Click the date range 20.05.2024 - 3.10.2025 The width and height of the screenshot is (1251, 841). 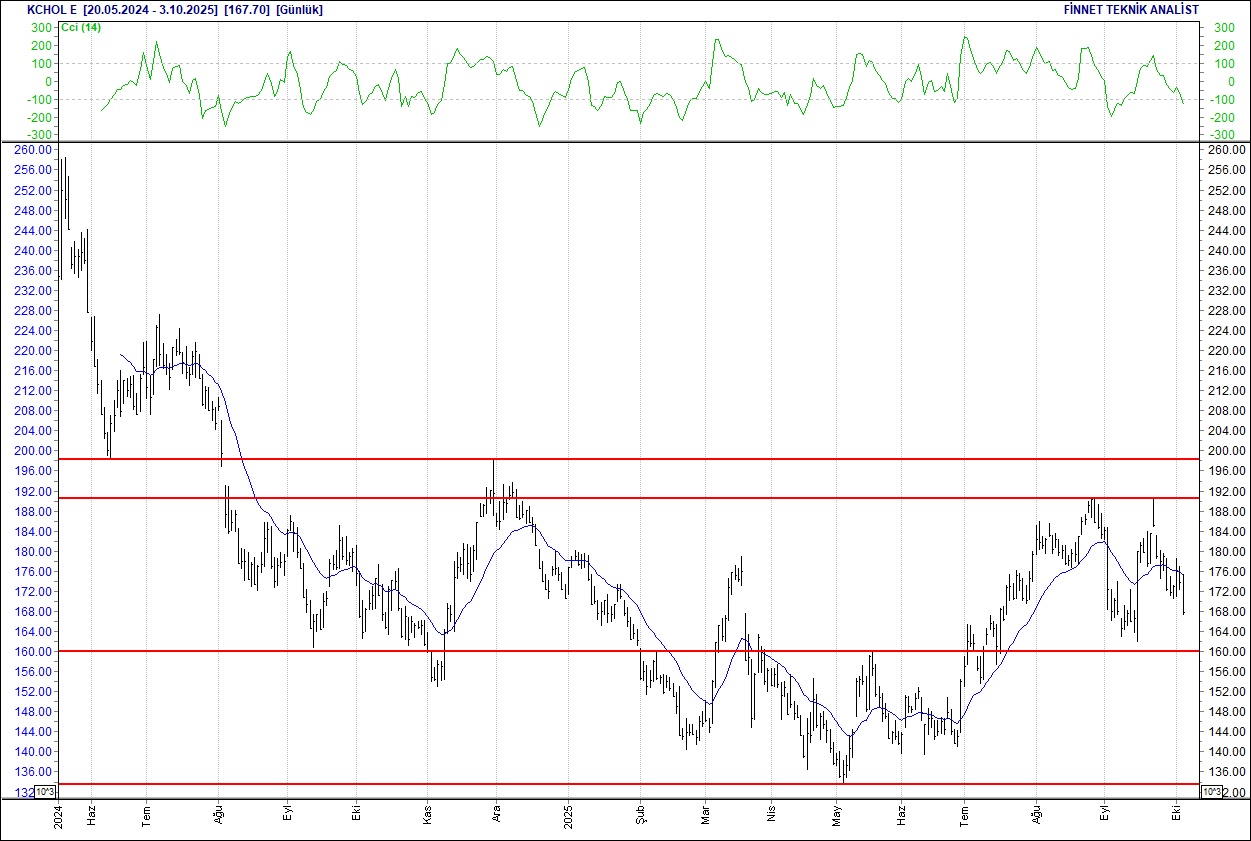151,10
